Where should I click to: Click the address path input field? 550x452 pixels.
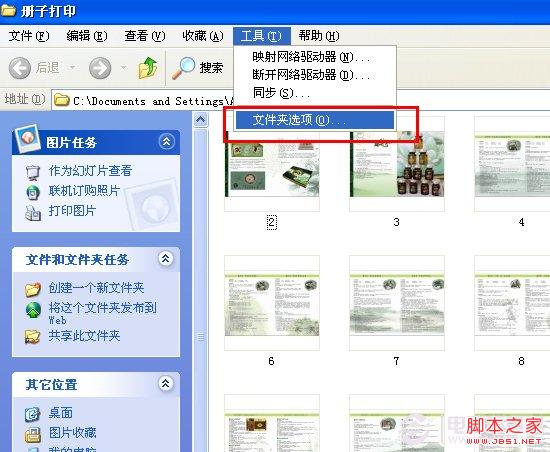tap(143, 100)
